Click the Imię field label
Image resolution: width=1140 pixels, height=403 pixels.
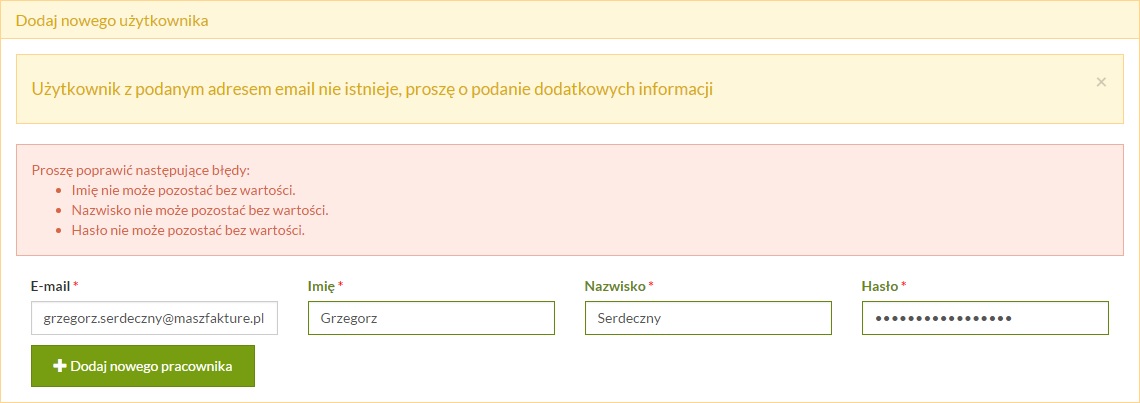coord(321,287)
